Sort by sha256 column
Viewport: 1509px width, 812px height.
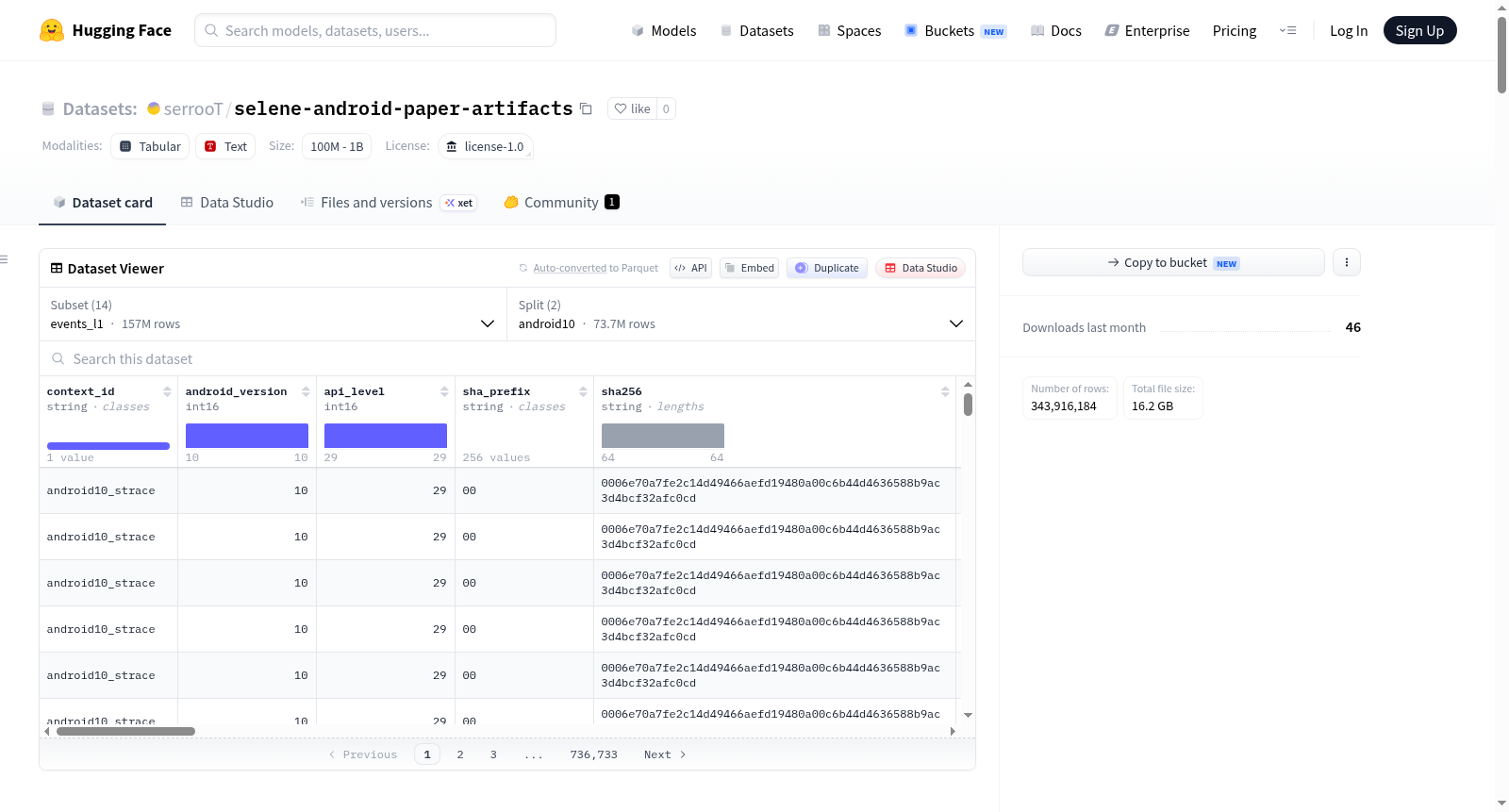(945, 391)
